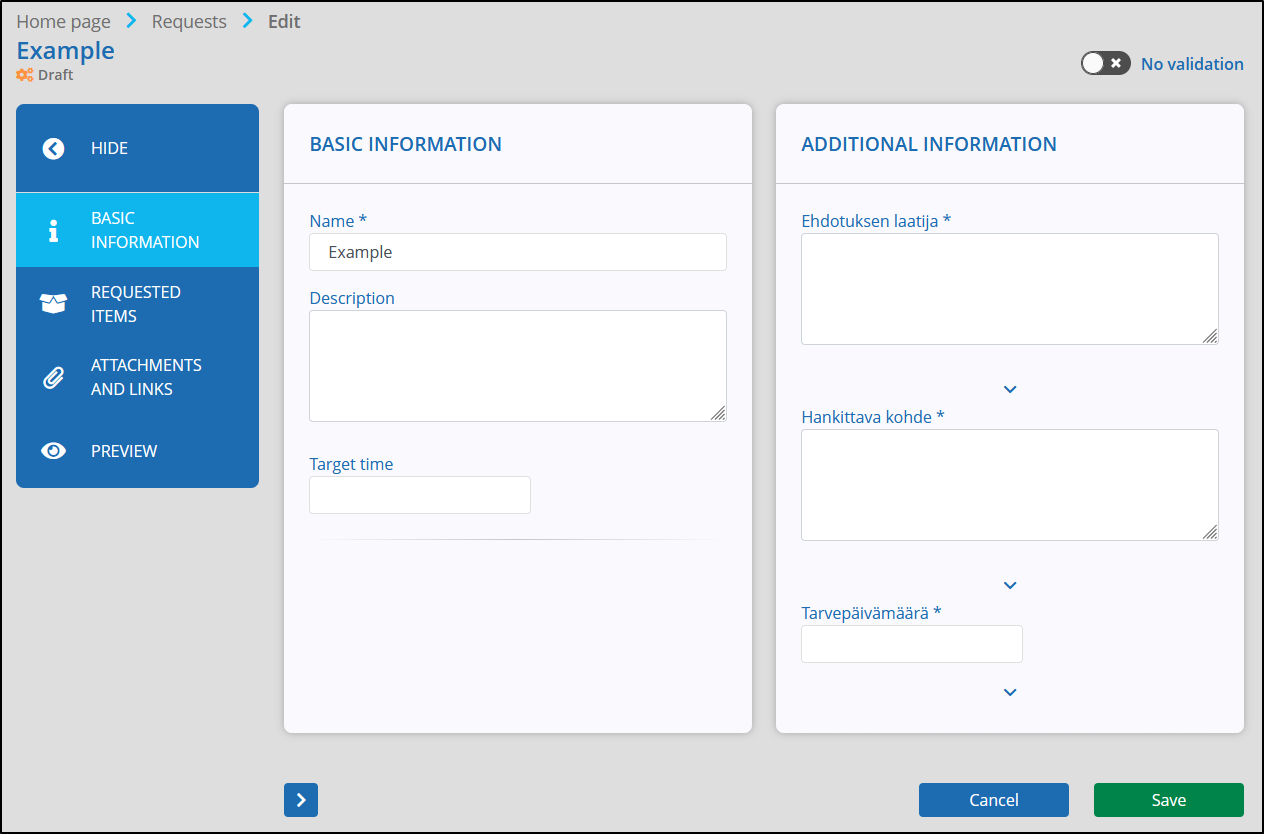The image size is (1264, 834).
Task: Select Hide in the side menu
Action: pos(137,148)
